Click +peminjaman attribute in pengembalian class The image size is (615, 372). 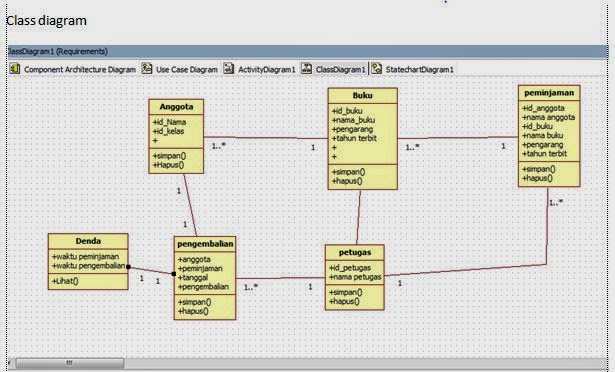200,268
